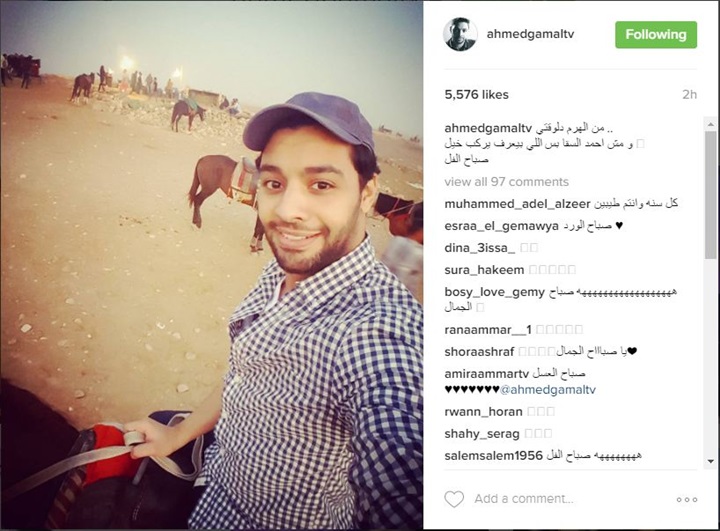
Task: Click the 2h post timestamp
Action: (x=689, y=95)
